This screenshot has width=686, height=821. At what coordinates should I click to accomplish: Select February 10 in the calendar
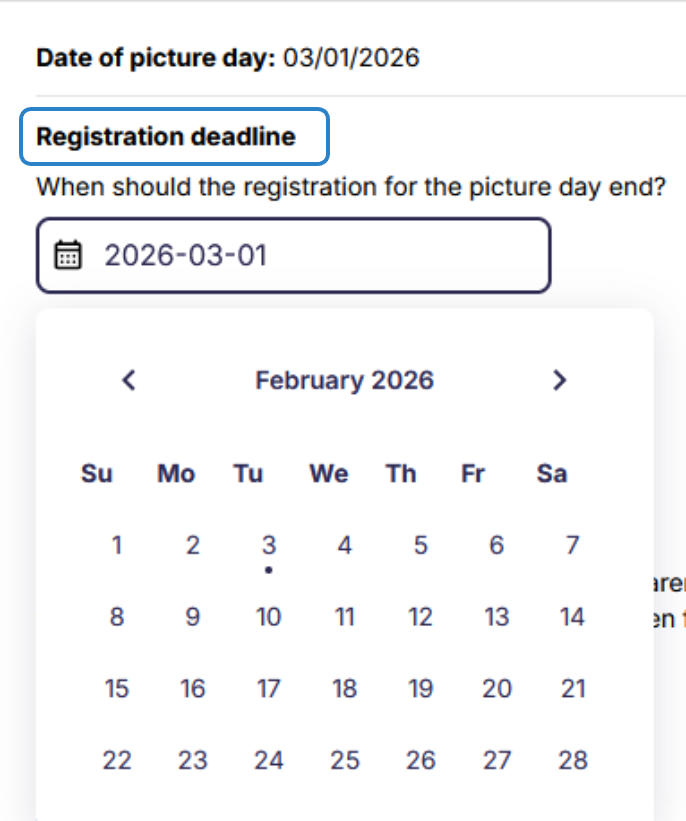[268, 617]
